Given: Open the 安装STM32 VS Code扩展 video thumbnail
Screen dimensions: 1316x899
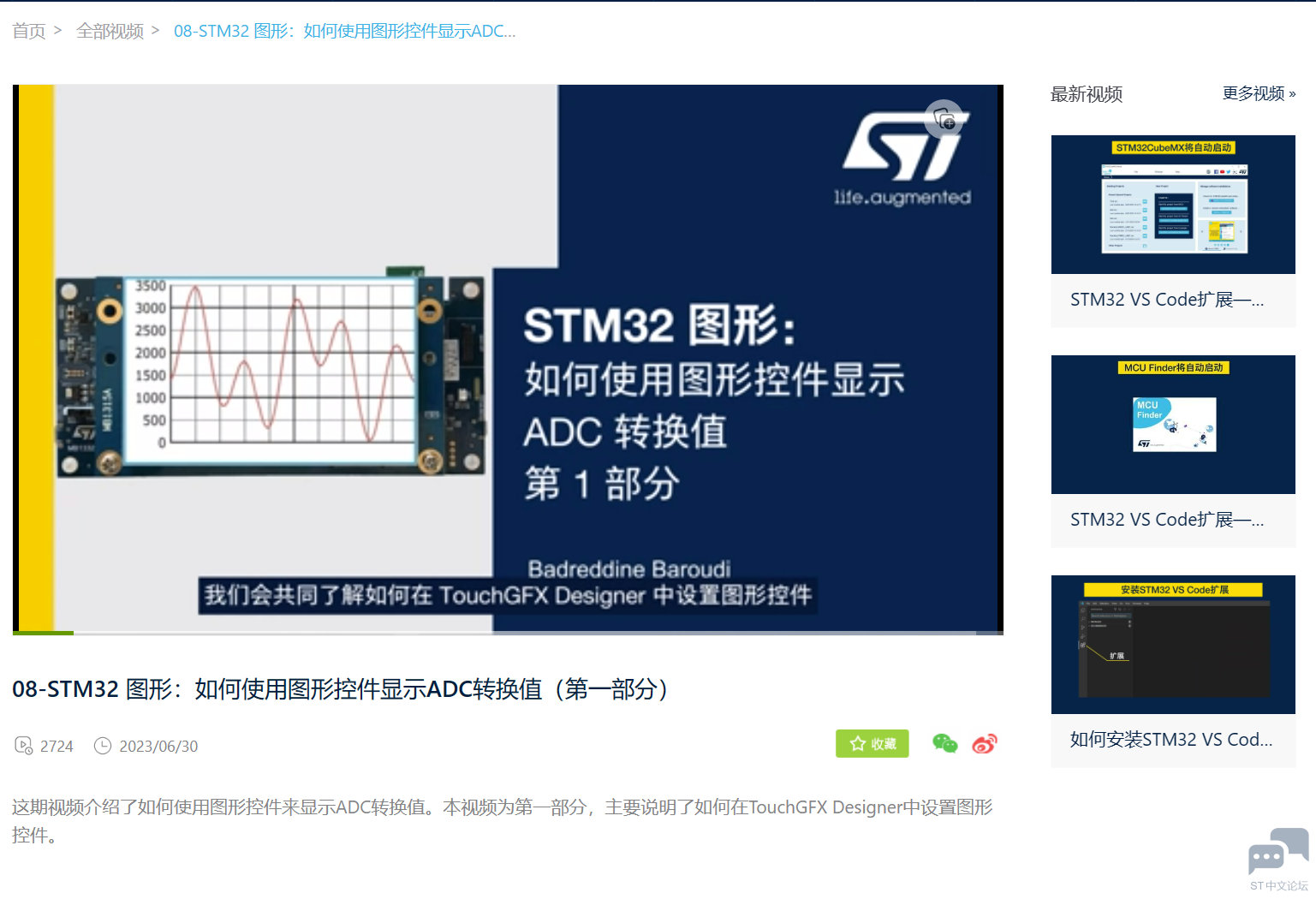Looking at the screenshot, I should (x=1173, y=645).
